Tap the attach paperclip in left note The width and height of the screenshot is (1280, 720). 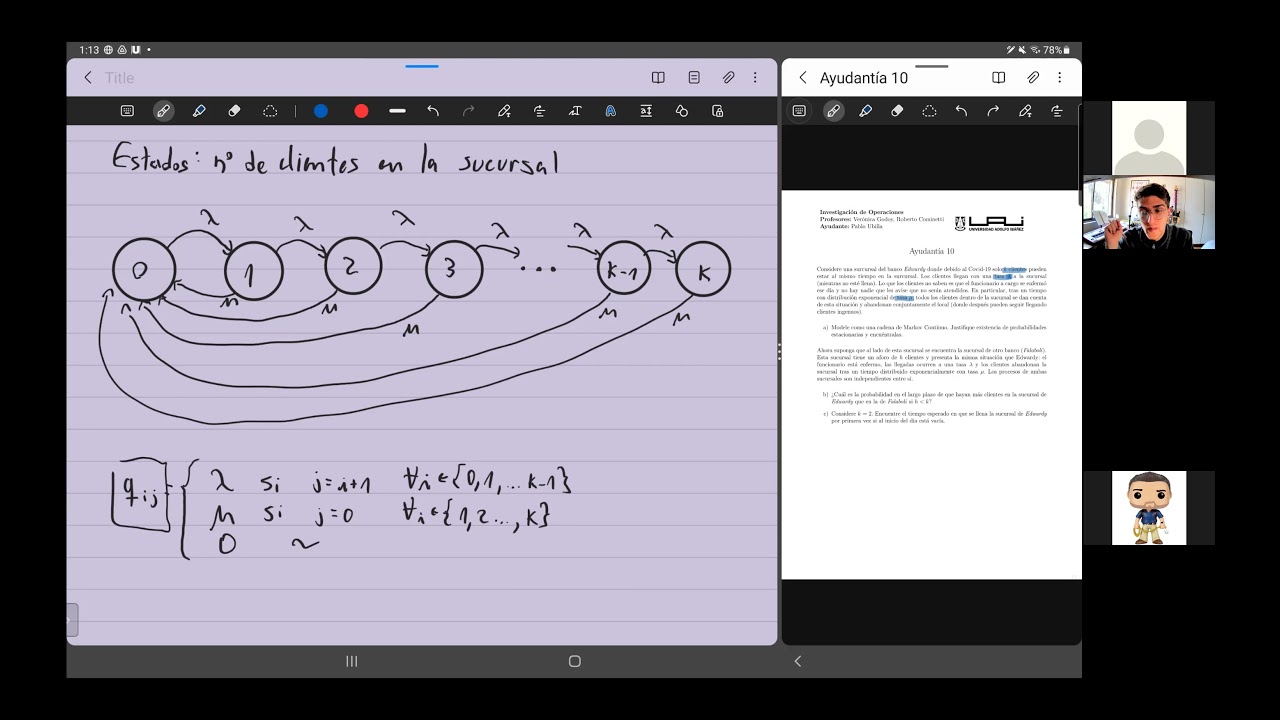point(729,77)
